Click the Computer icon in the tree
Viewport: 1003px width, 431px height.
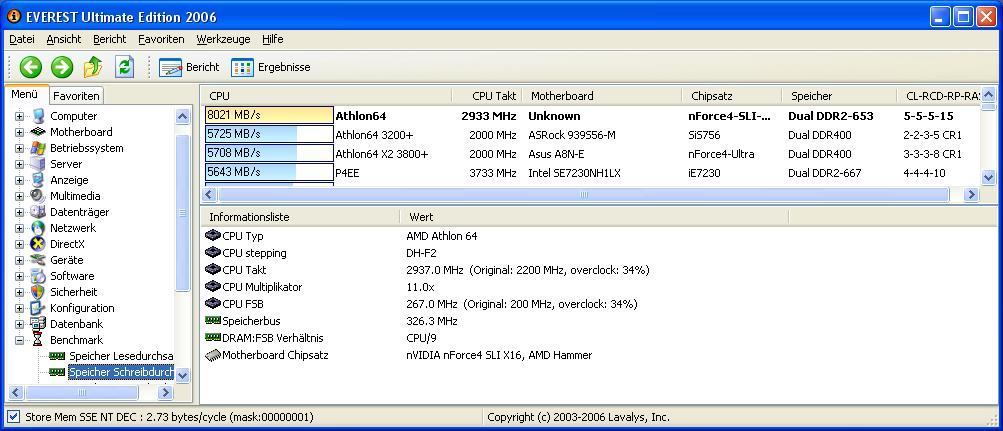point(38,116)
